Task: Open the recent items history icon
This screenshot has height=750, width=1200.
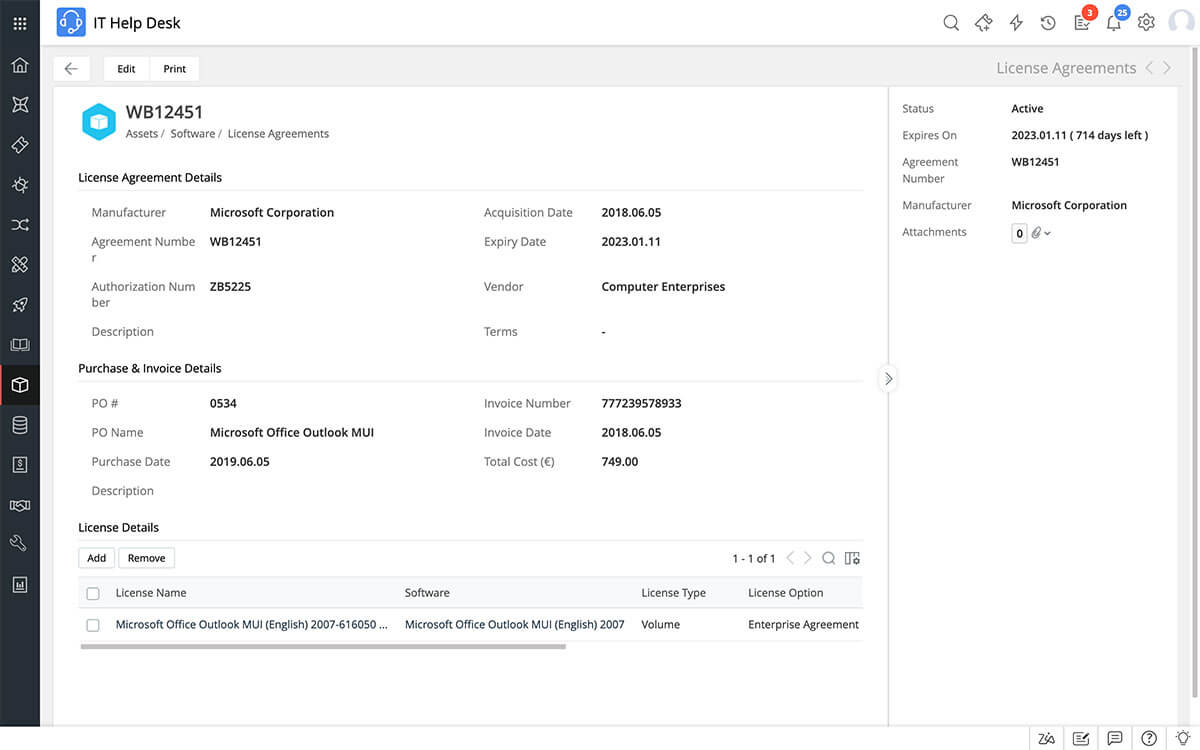Action: [1048, 22]
